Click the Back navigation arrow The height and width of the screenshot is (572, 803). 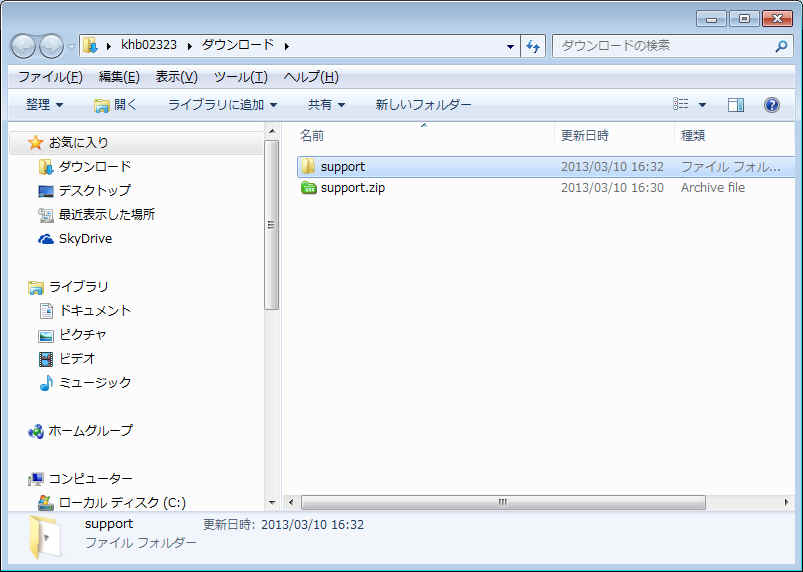click(x=23, y=47)
